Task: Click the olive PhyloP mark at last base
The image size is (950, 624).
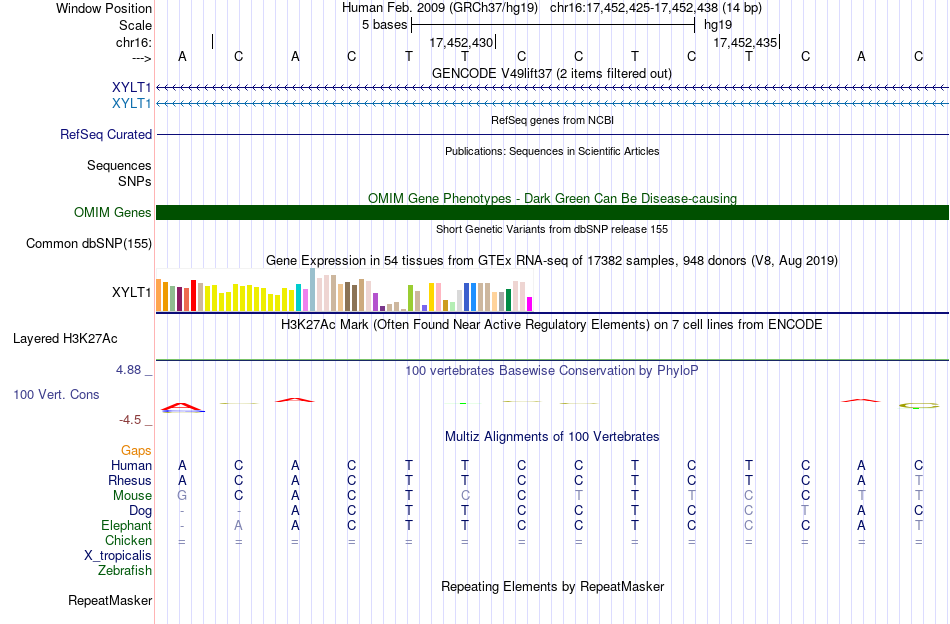Action: 918,405
